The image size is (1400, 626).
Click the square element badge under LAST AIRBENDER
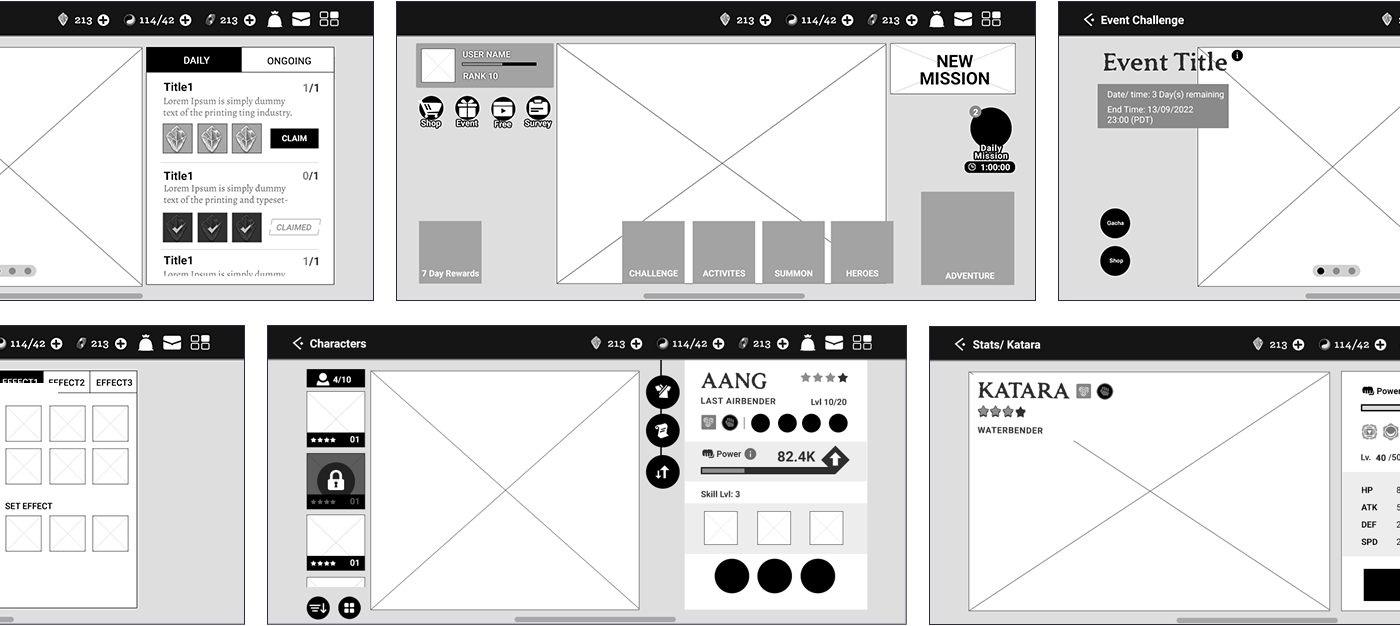click(709, 423)
